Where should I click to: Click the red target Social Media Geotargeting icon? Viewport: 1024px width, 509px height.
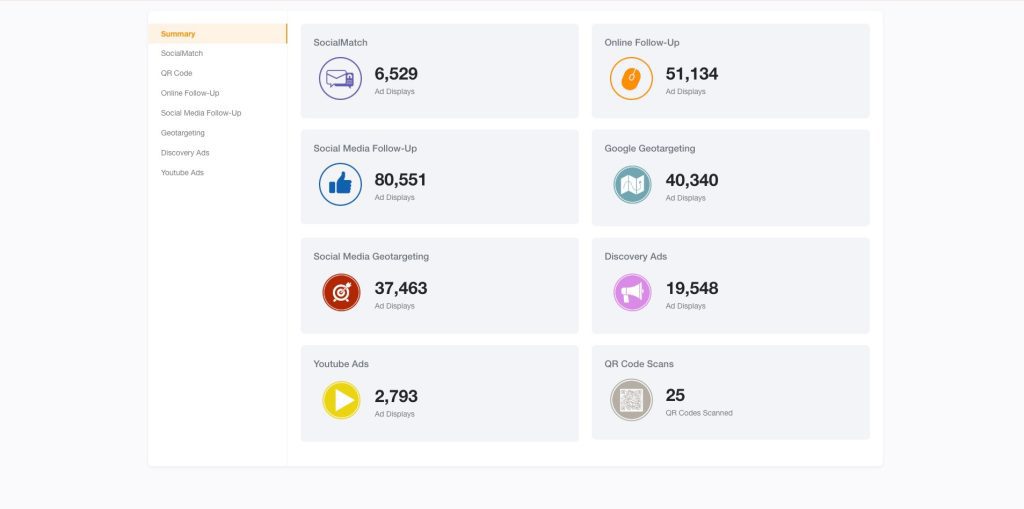point(340,292)
